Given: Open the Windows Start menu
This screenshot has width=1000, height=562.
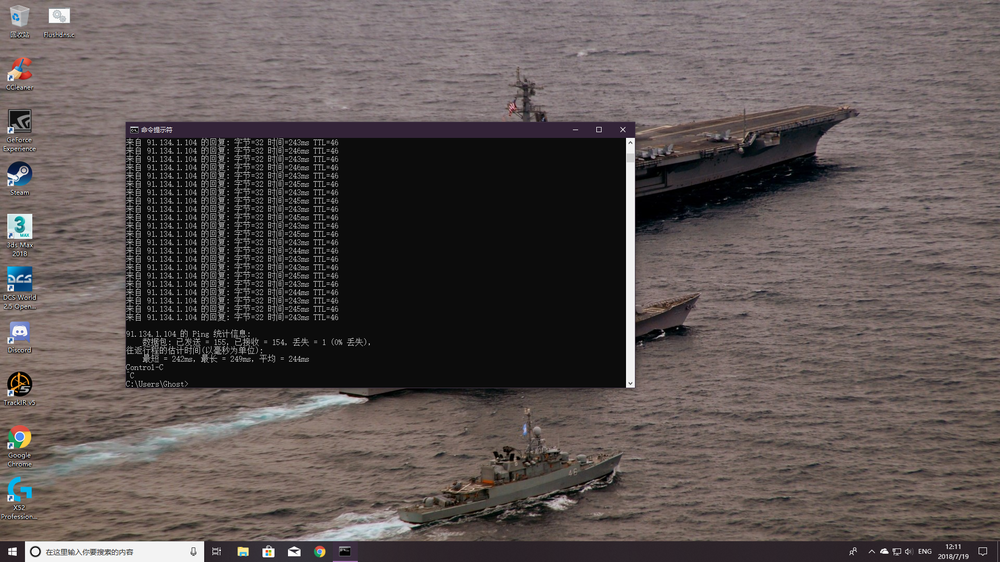Looking at the screenshot, I should click(12, 551).
